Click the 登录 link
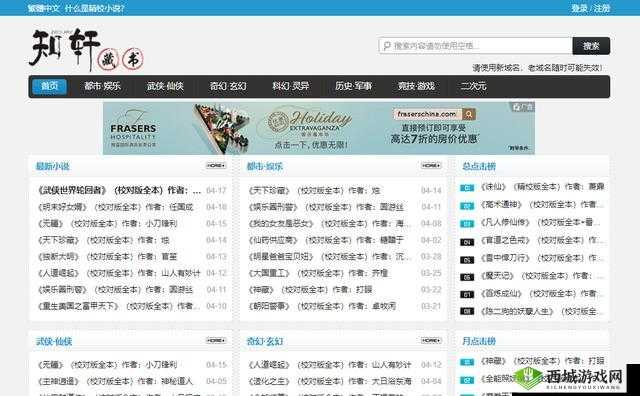The width and height of the screenshot is (640, 396). click(579, 8)
